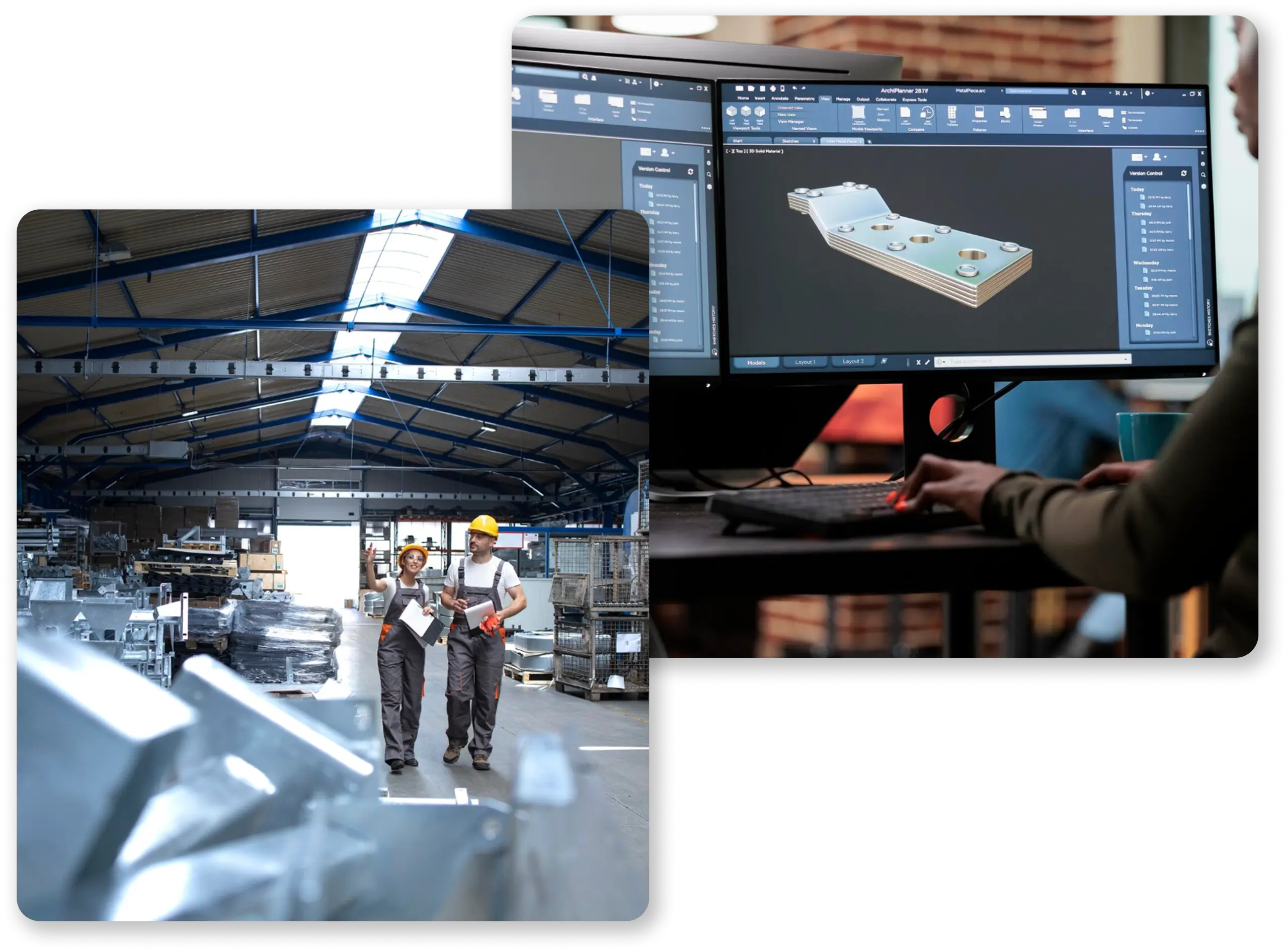
Task: Select the Left View cube icon
Action: [732, 112]
